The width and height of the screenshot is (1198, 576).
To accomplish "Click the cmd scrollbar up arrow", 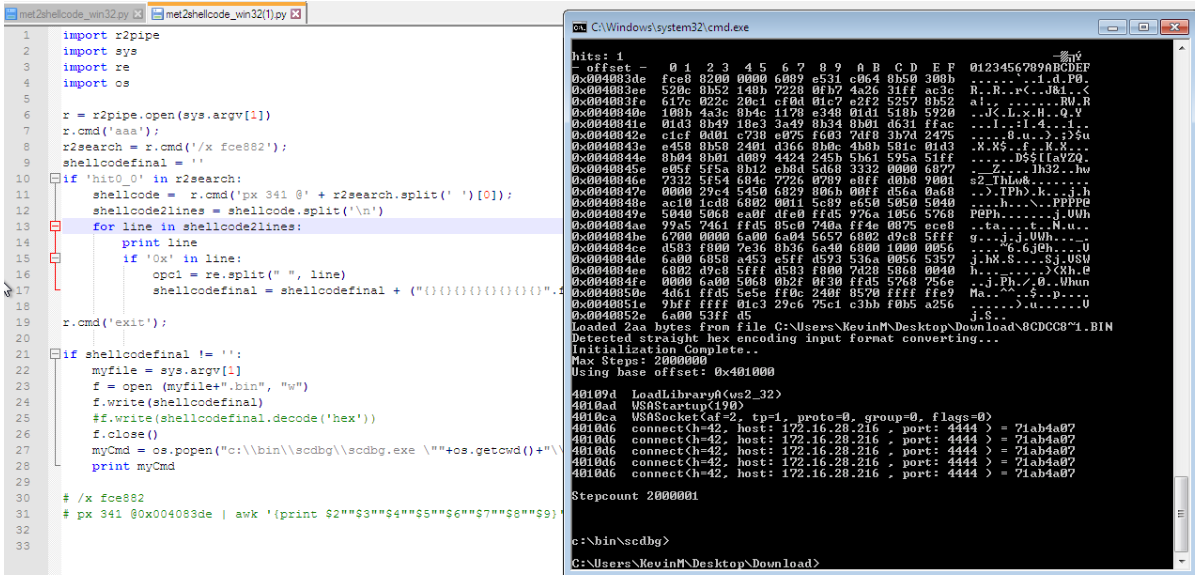I will [x=1182, y=50].
